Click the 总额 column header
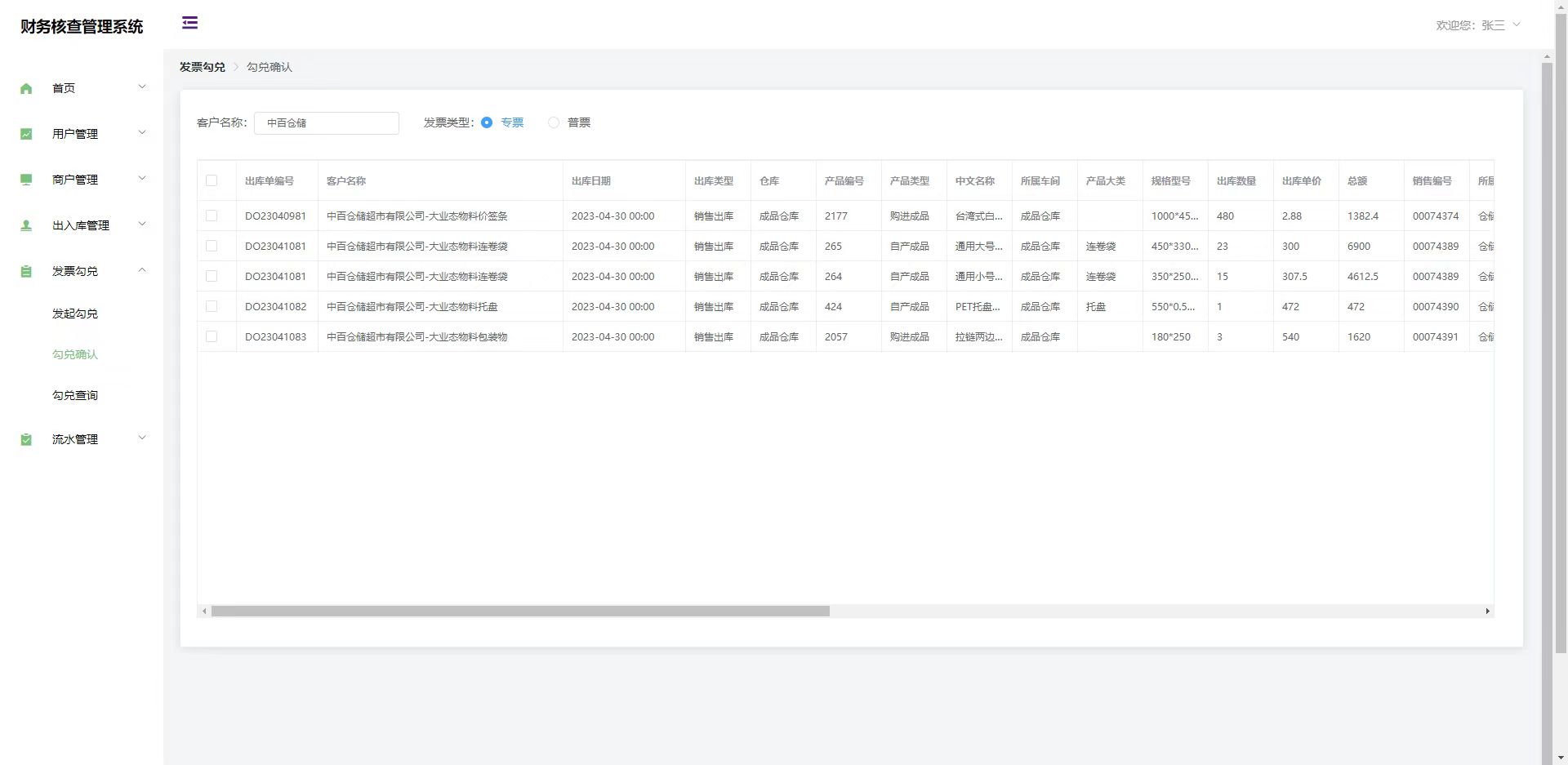This screenshot has width=1568, height=765. [x=1357, y=180]
